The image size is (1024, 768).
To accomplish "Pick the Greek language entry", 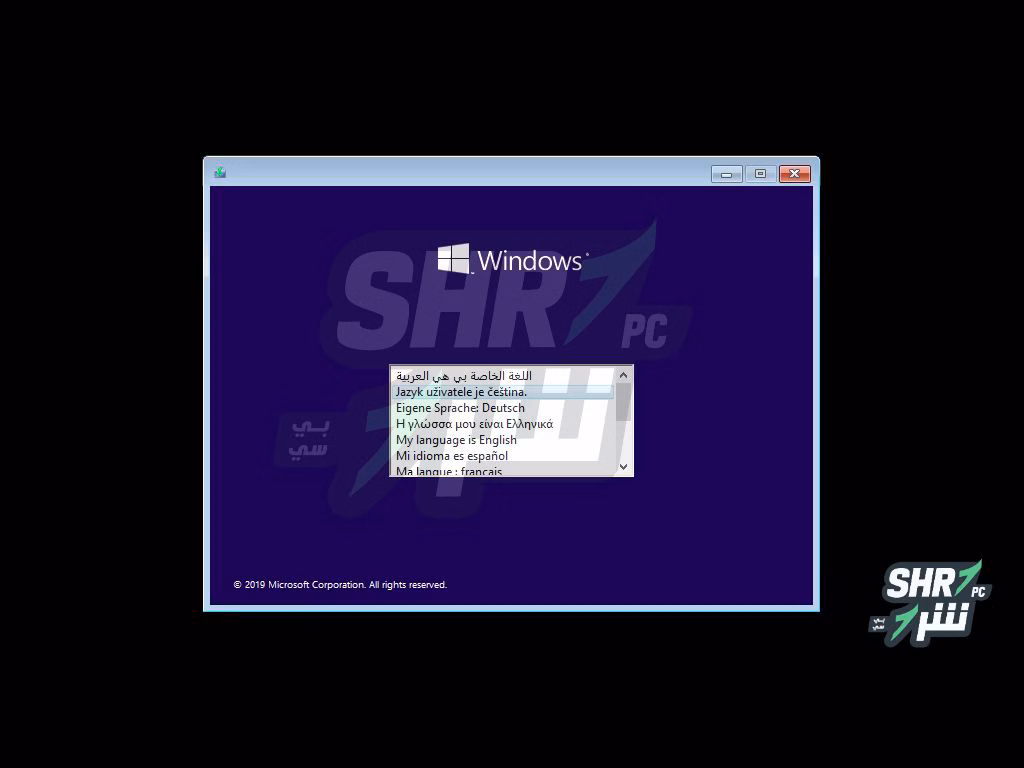I will point(503,424).
